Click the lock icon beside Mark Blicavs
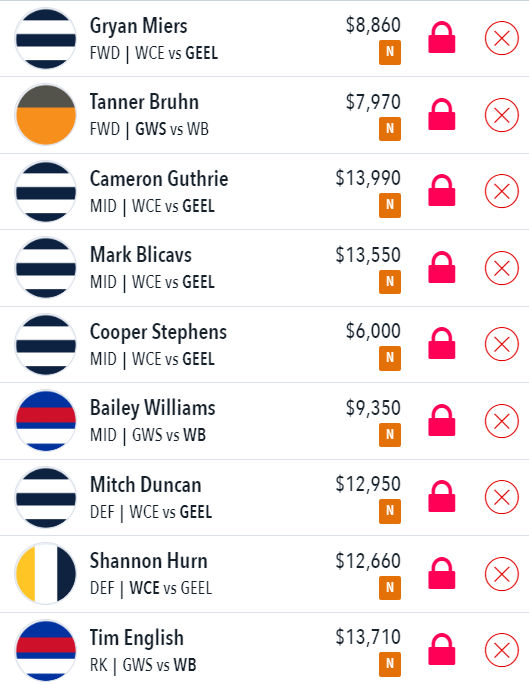 [442, 267]
